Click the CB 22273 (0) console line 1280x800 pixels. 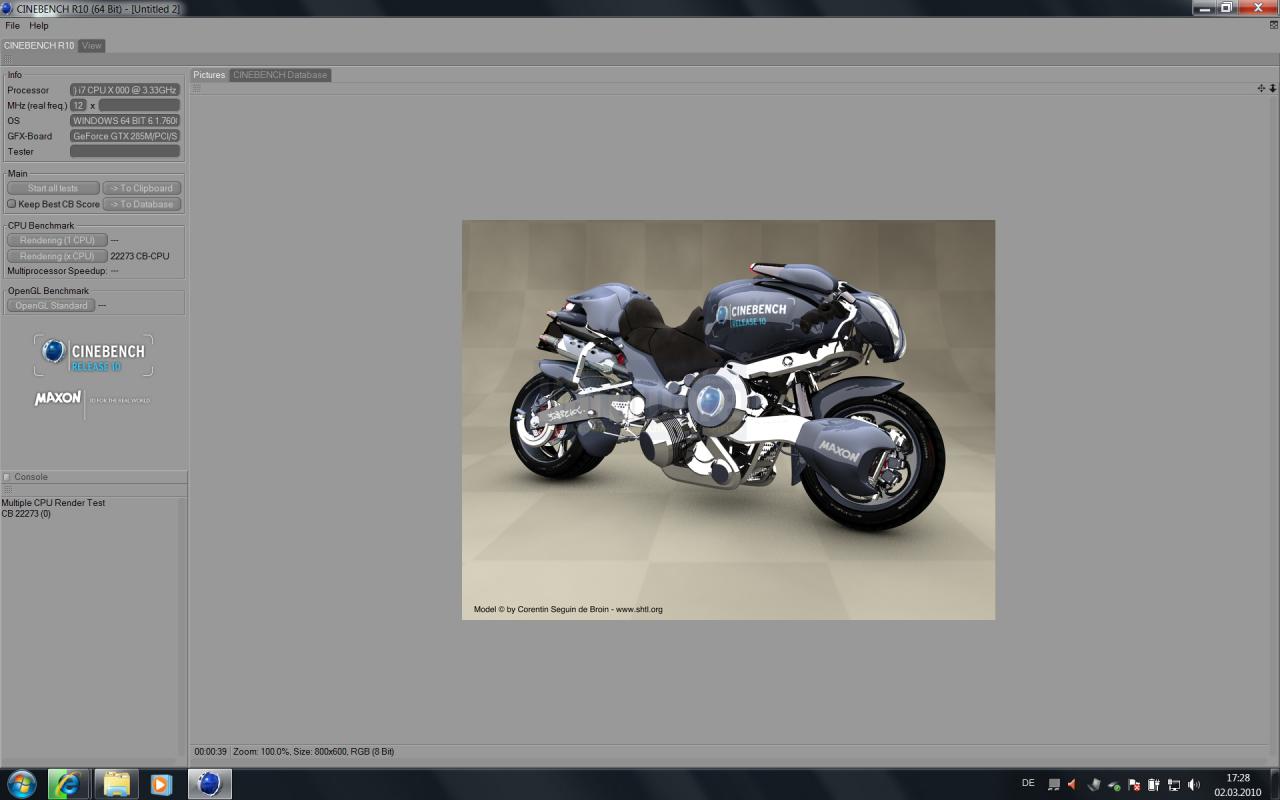coord(26,514)
